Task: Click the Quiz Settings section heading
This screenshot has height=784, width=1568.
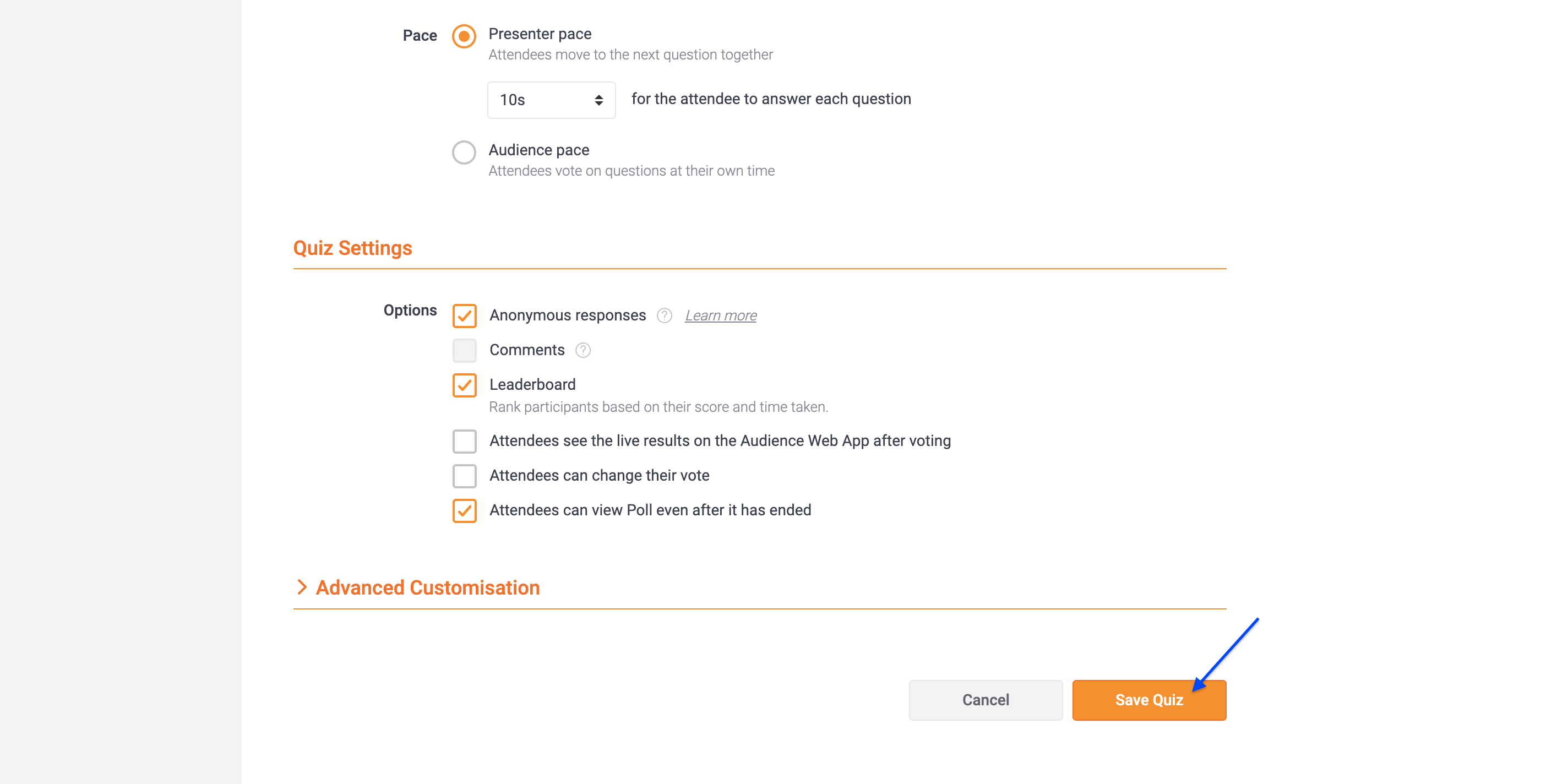Action: point(352,248)
